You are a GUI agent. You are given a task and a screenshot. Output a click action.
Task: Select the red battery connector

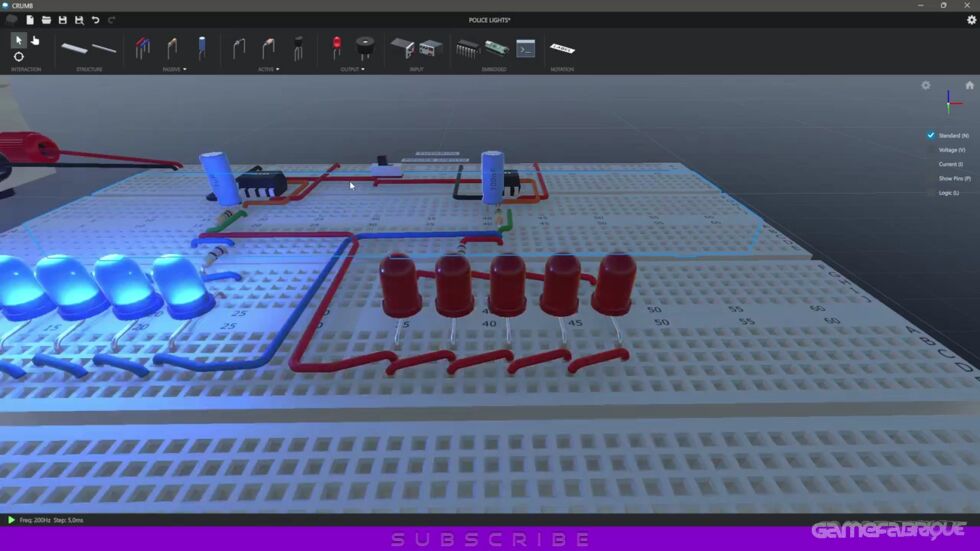[x=28, y=149]
